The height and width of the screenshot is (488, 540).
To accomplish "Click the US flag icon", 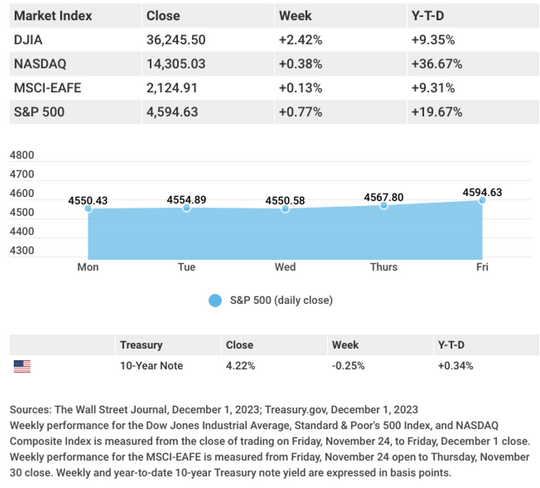I will (x=22, y=366).
